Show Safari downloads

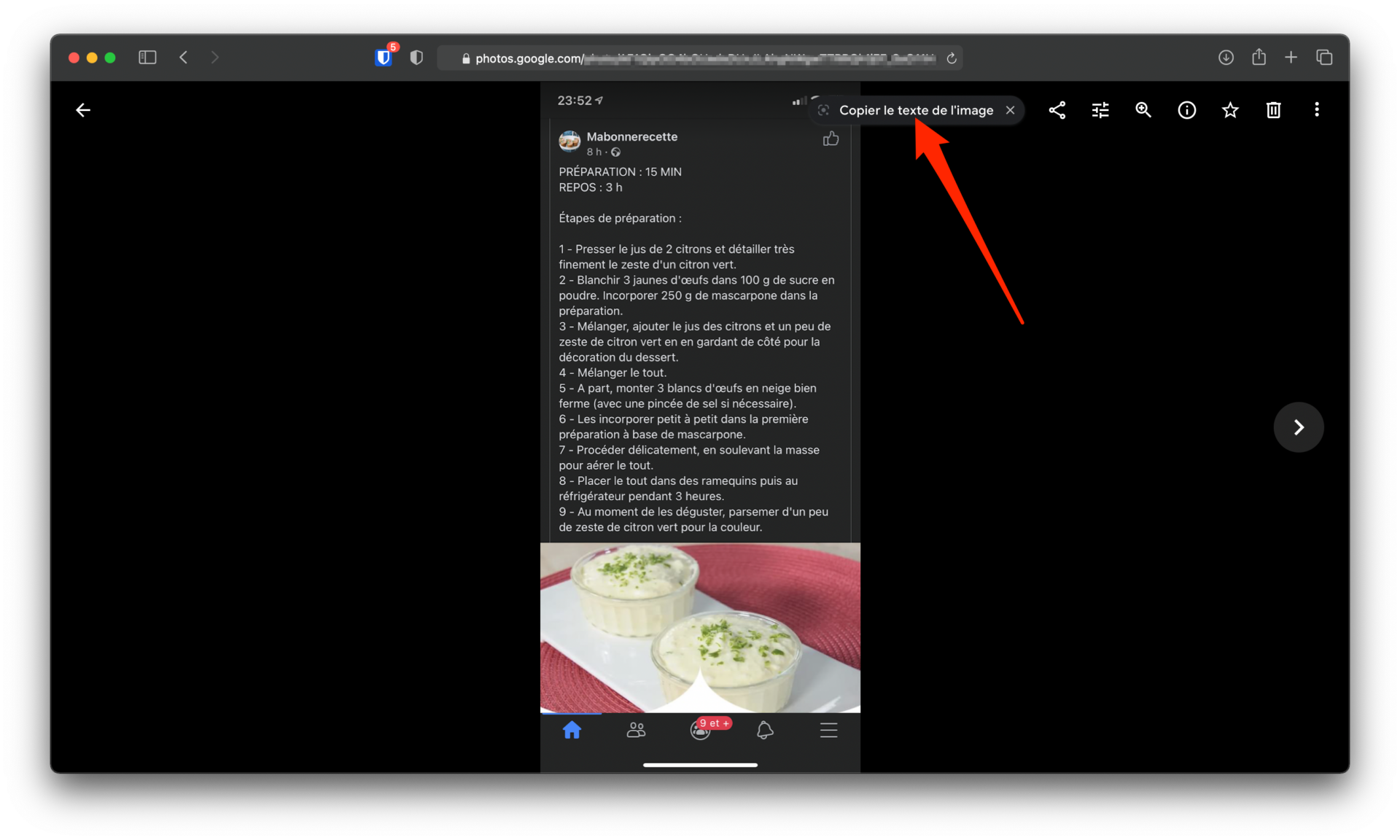(x=1226, y=58)
